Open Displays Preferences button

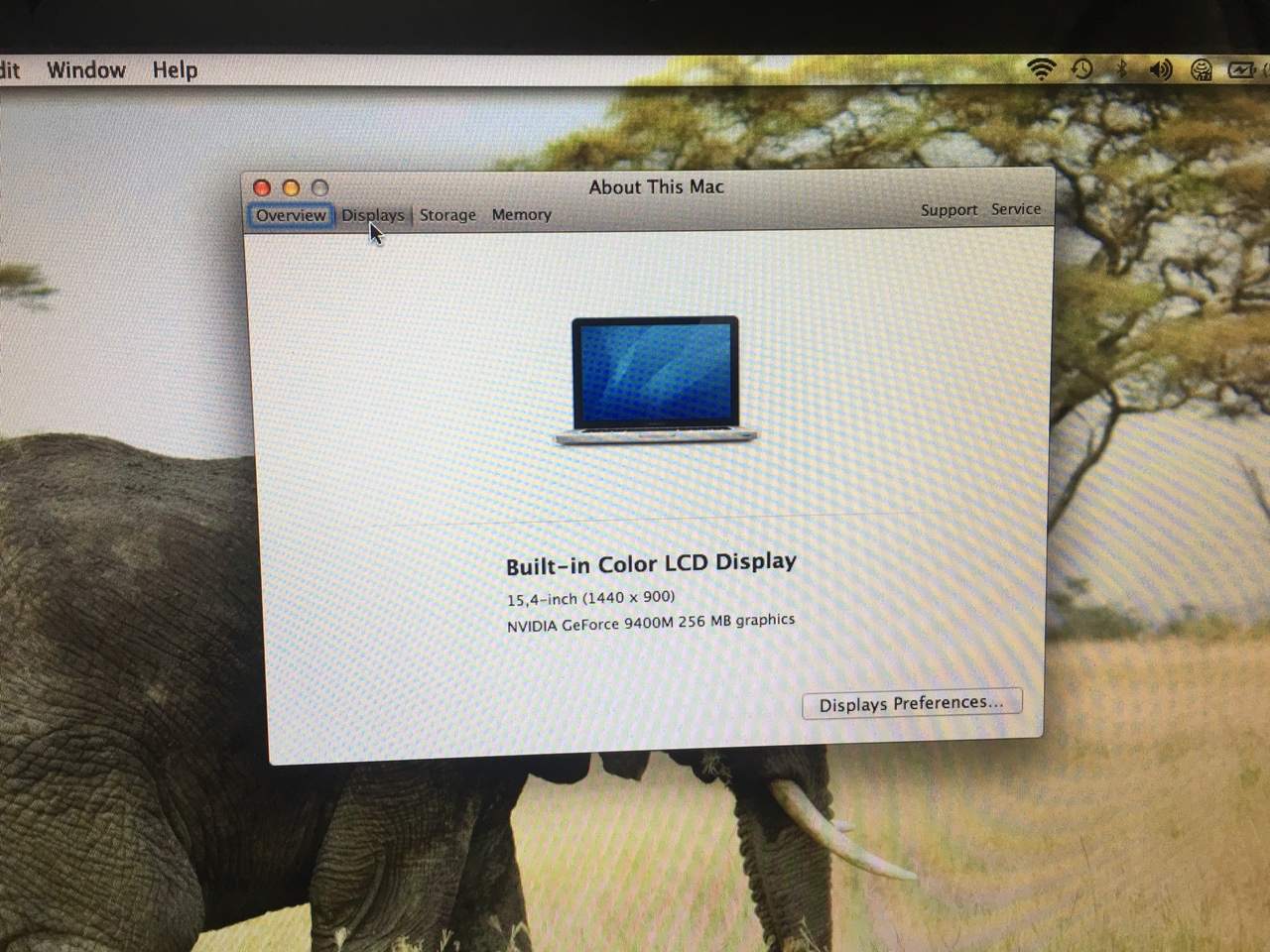[912, 703]
